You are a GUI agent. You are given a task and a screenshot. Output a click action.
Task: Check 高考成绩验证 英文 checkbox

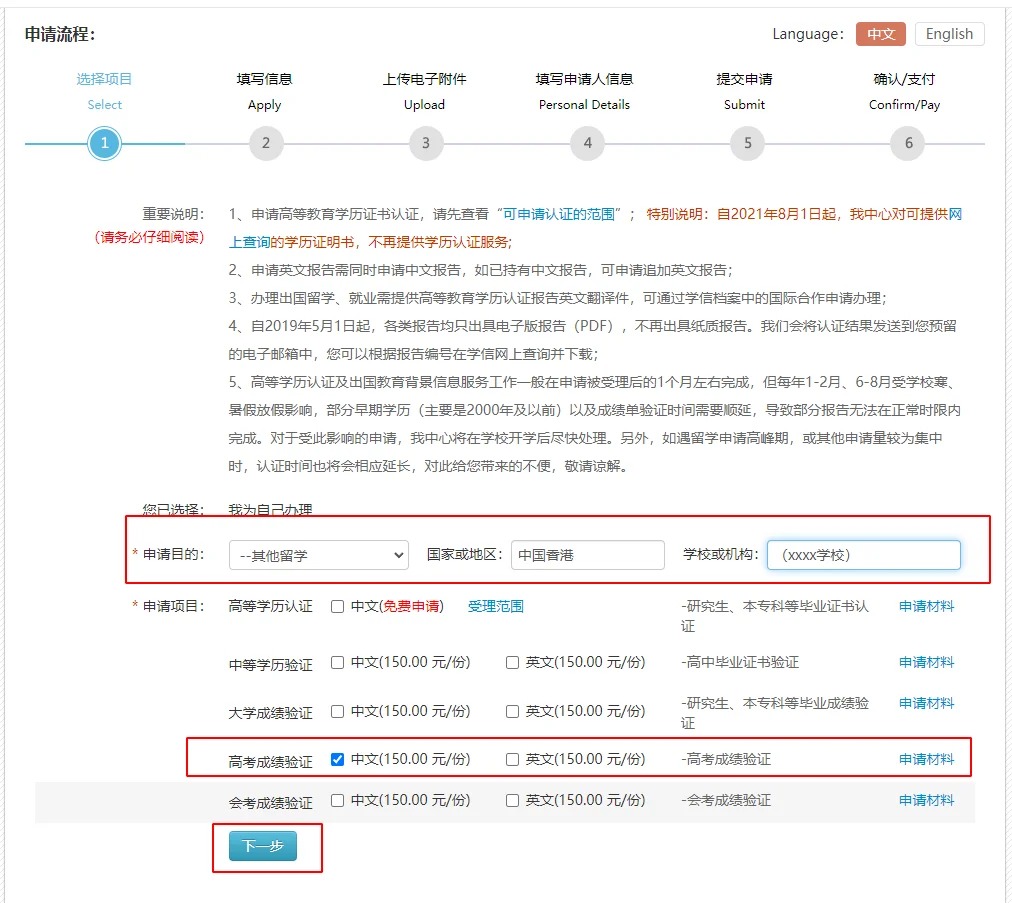pos(512,760)
